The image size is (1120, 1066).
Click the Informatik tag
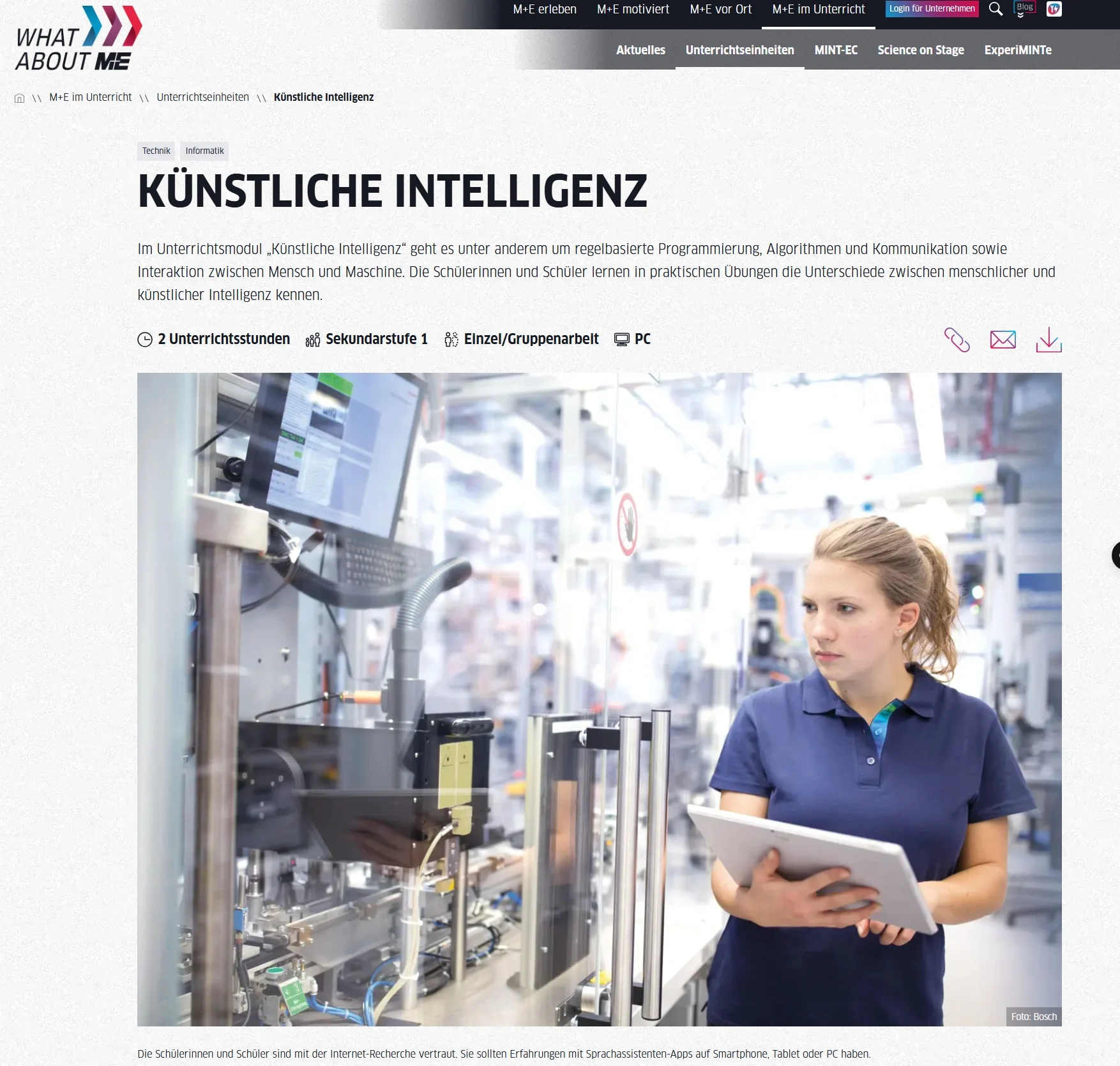pyautogui.click(x=204, y=151)
